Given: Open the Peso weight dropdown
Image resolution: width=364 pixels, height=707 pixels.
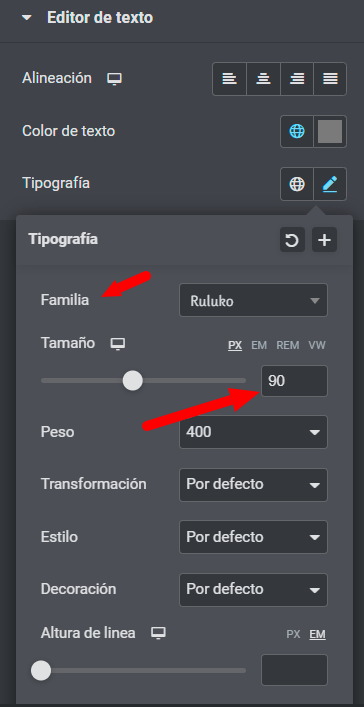Looking at the screenshot, I should [x=253, y=432].
